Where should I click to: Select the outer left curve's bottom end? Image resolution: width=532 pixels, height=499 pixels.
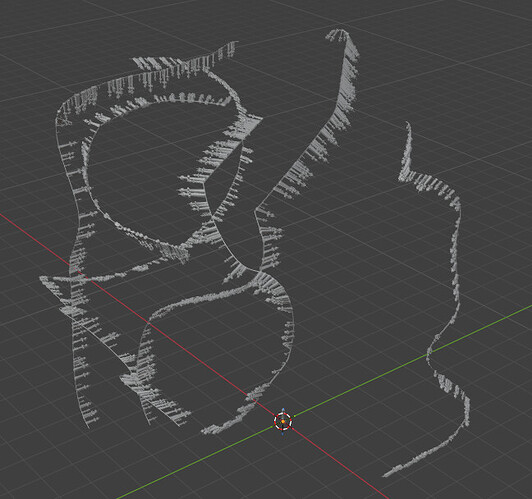coord(89,427)
